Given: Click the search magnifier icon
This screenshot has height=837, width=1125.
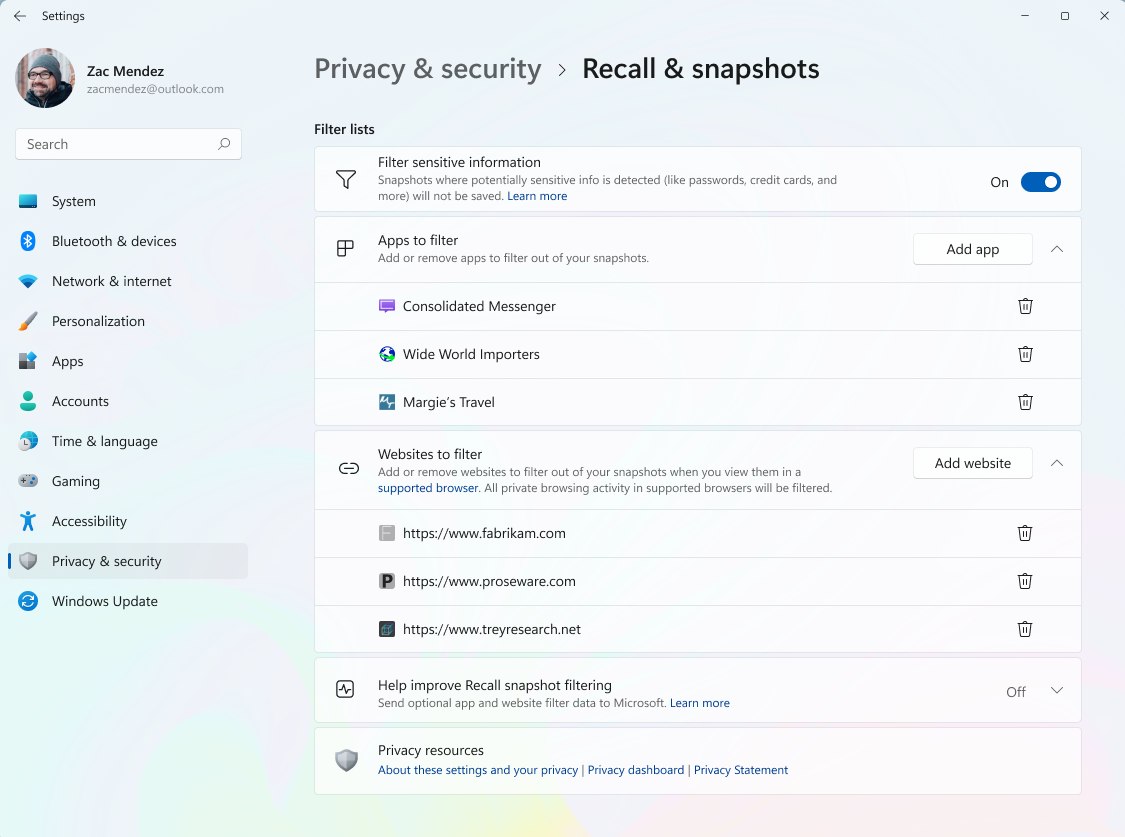Looking at the screenshot, I should point(224,144).
